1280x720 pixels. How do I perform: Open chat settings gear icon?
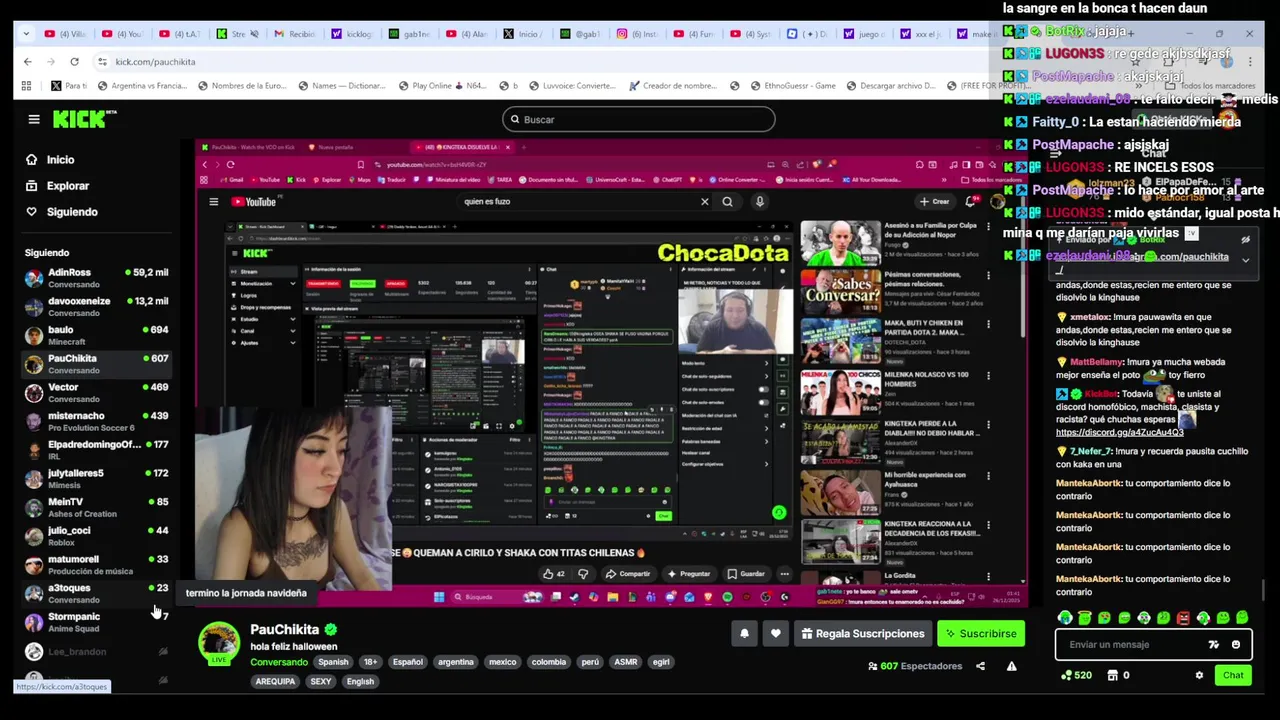1199,675
